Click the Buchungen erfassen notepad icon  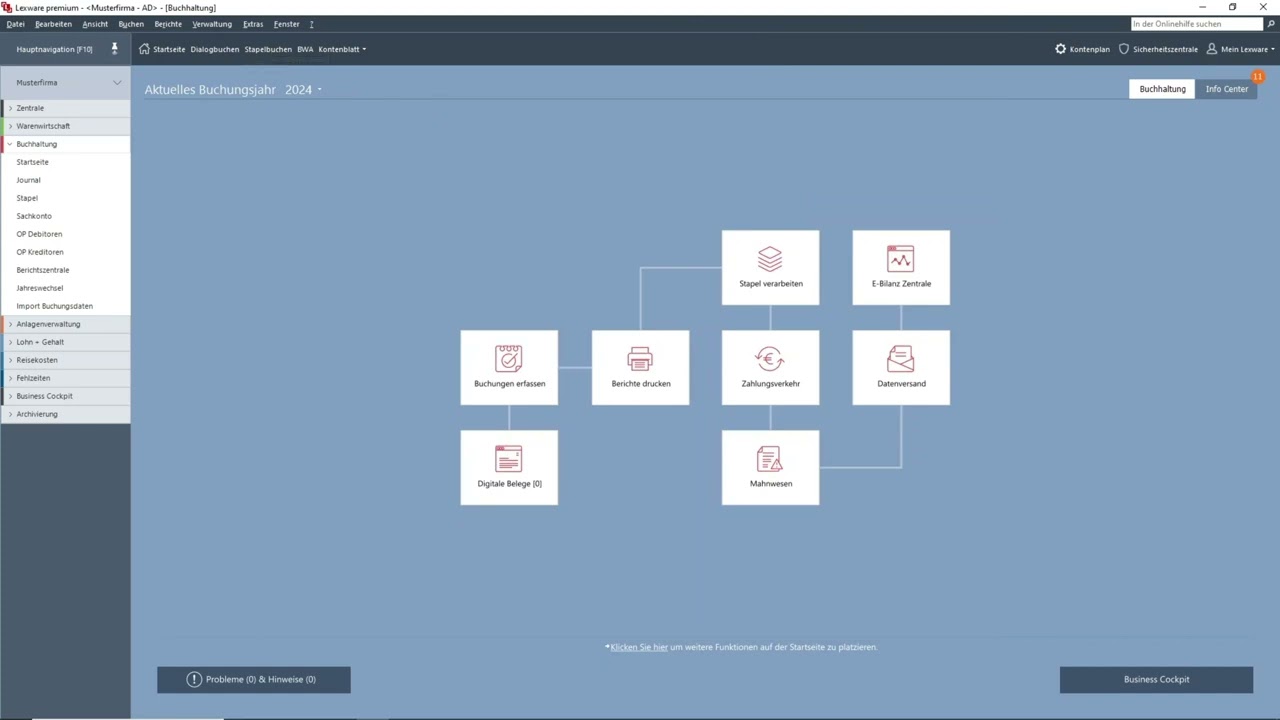[509, 358]
